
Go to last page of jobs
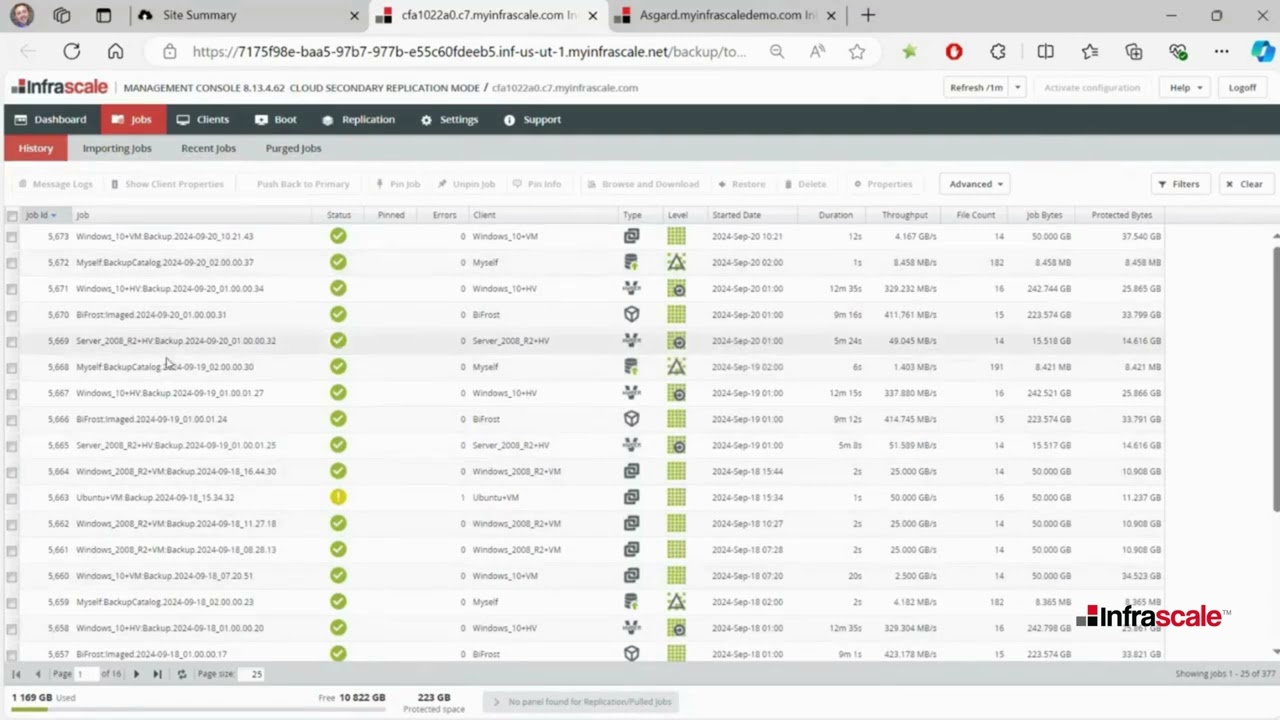tap(157, 674)
